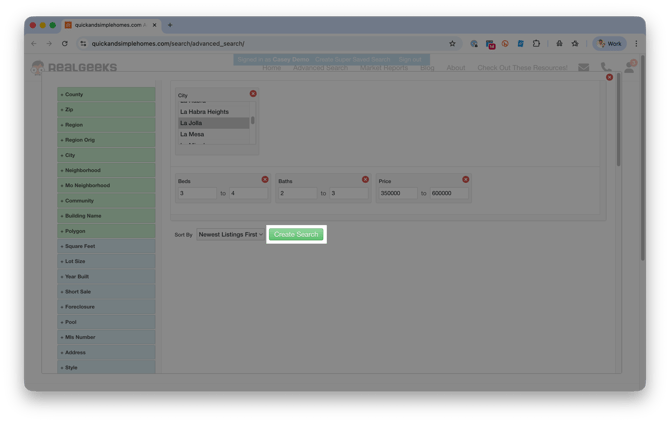The image size is (670, 423).
Task: Click the city list scrollbar
Action: [x=253, y=121]
